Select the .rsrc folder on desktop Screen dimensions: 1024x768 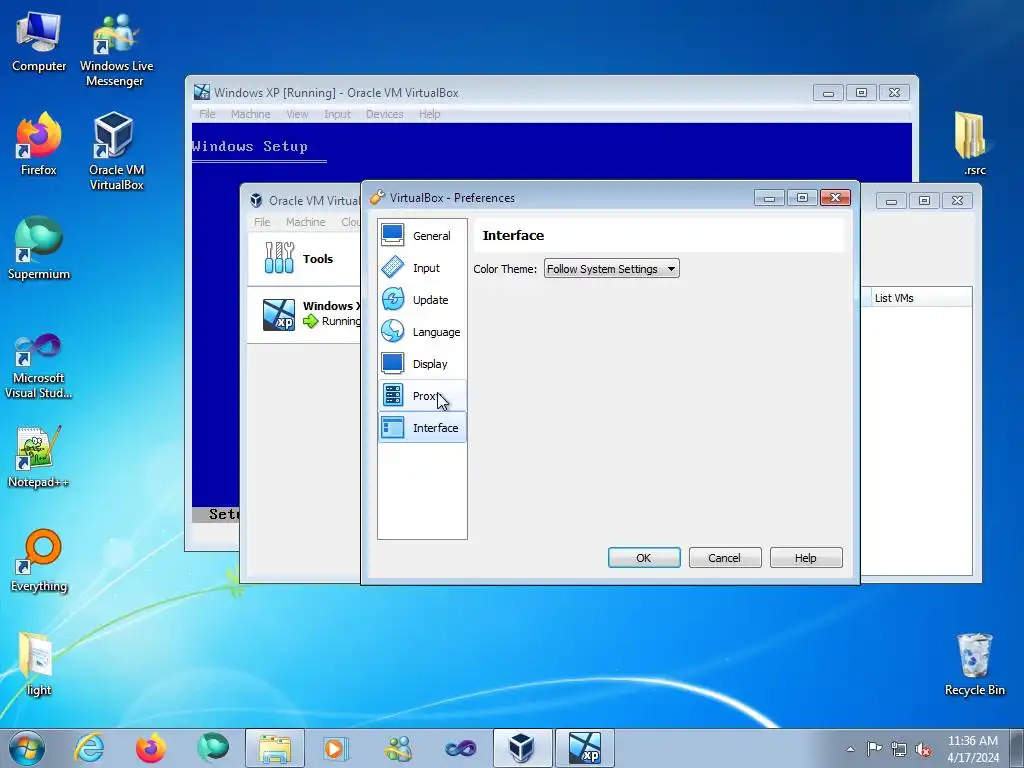(x=974, y=144)
